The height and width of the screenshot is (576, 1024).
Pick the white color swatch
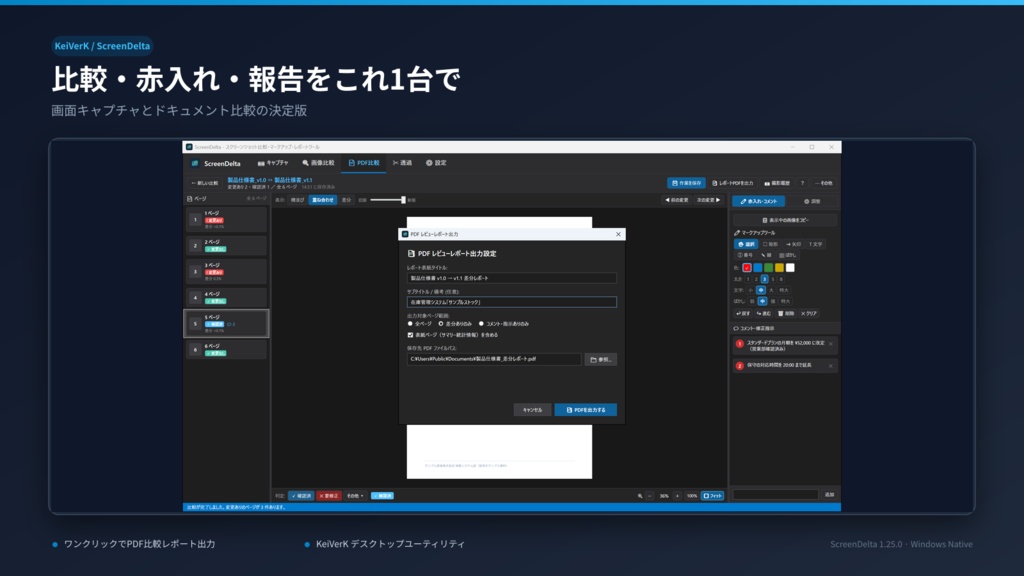[x=790, y=268]
